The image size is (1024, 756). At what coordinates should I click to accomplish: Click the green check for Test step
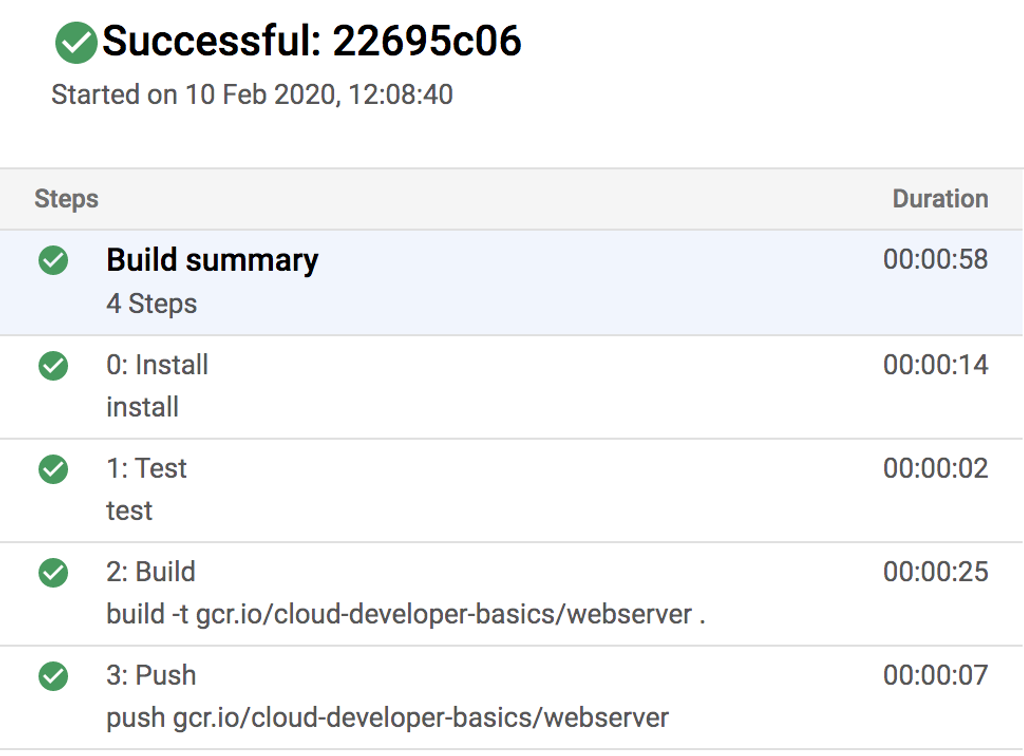coord(53,469)
